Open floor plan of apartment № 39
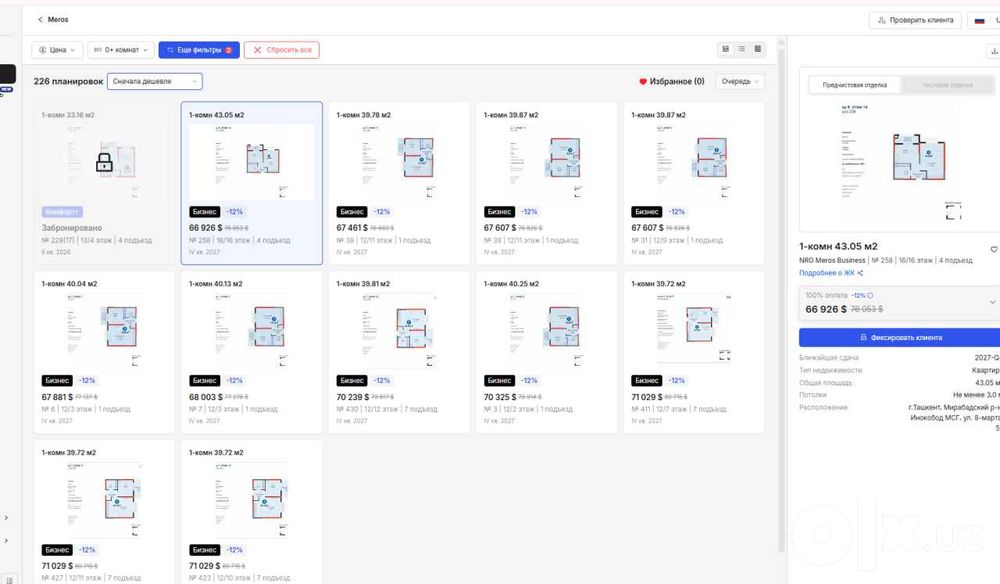 (546, 162)
